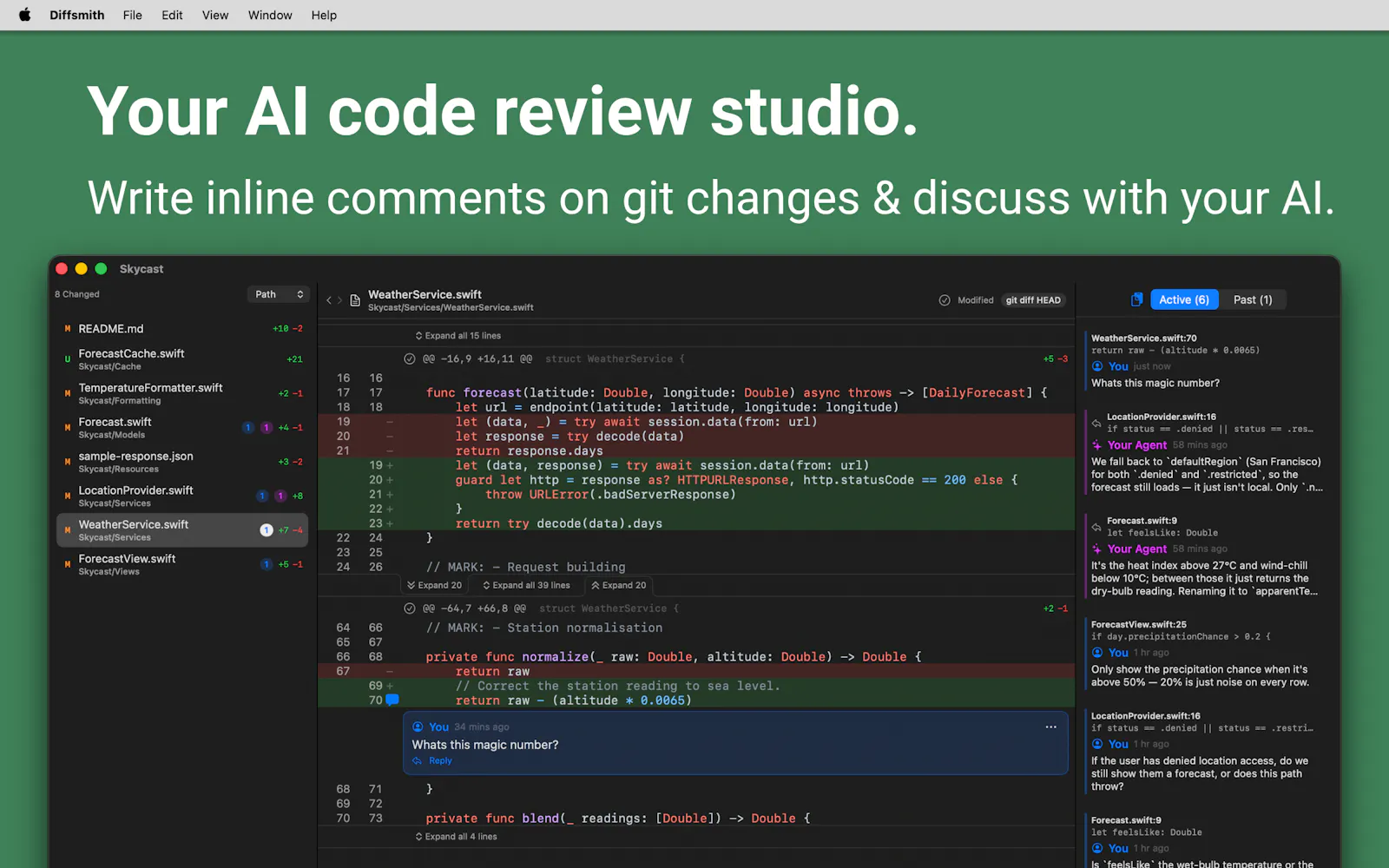The height and width of the screenshot is (868, 1389).
Task: Click diff line 'return raw - (altitude * 0.0065)'
Action: click(x=573, y=700)
